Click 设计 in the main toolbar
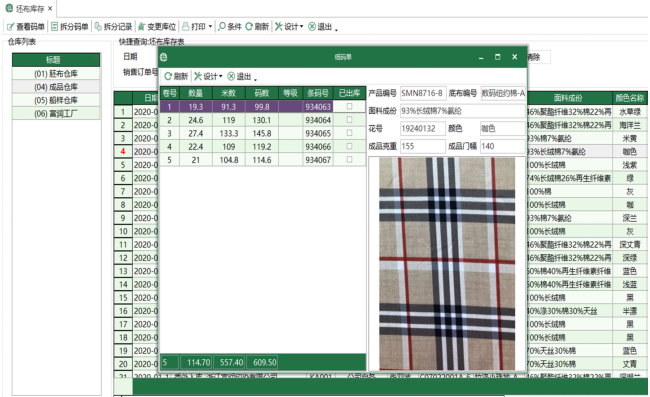 click(286, 27)
